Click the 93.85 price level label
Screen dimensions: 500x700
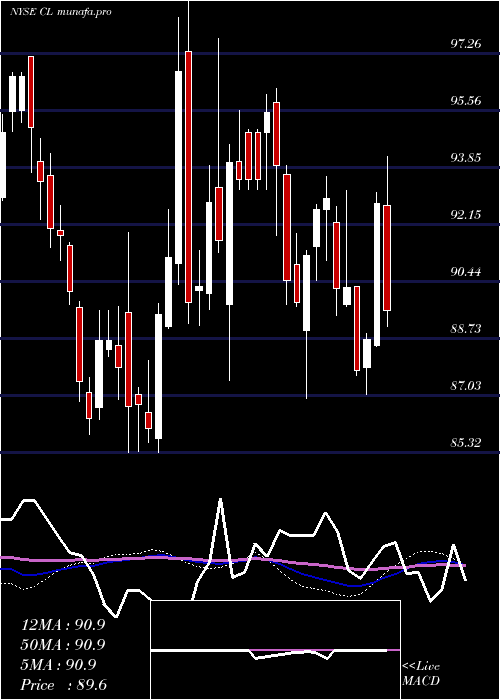[467, 158]
